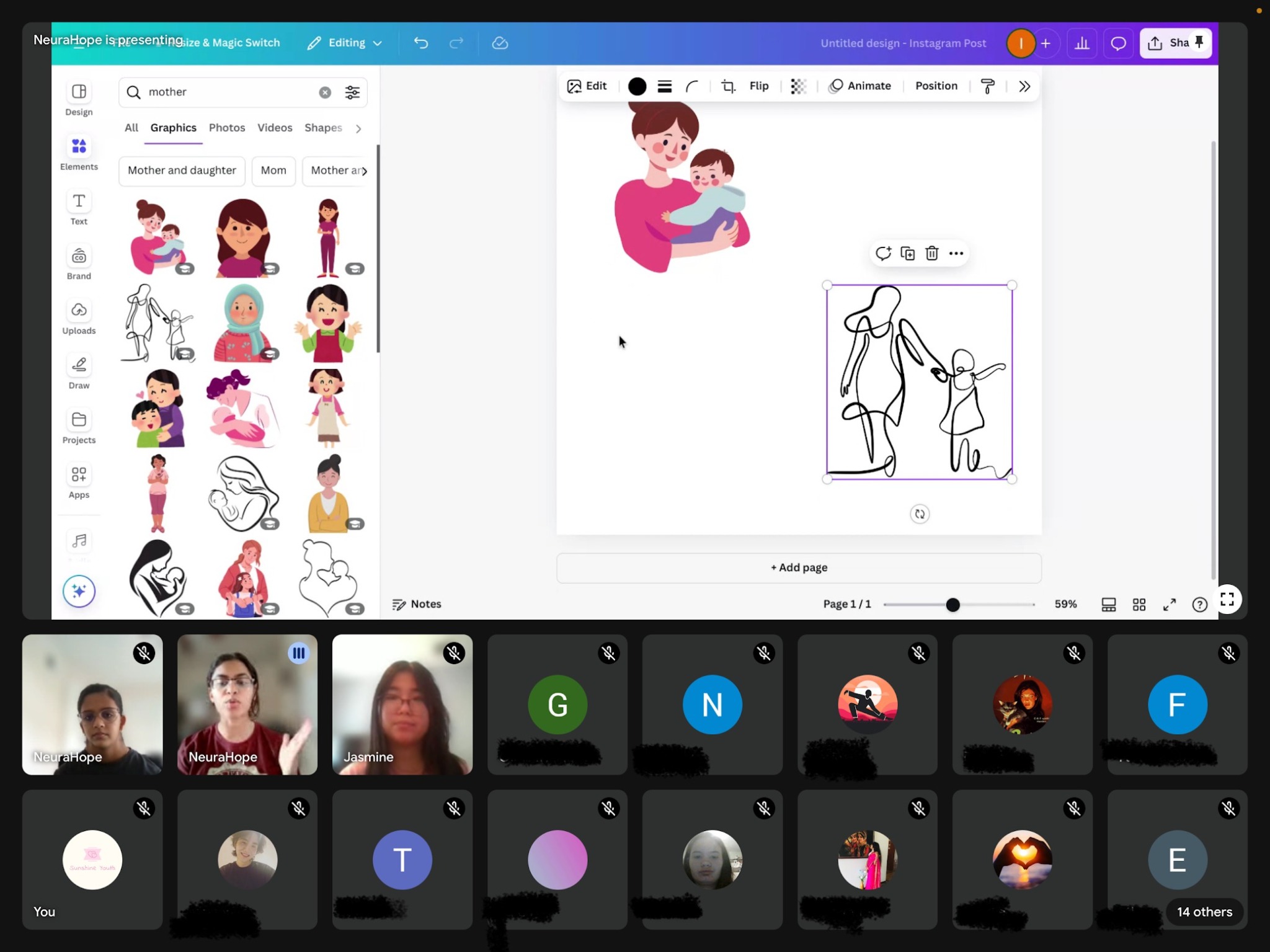
Task: Toggle grid view of pages
Action: tap(1139, 604)
